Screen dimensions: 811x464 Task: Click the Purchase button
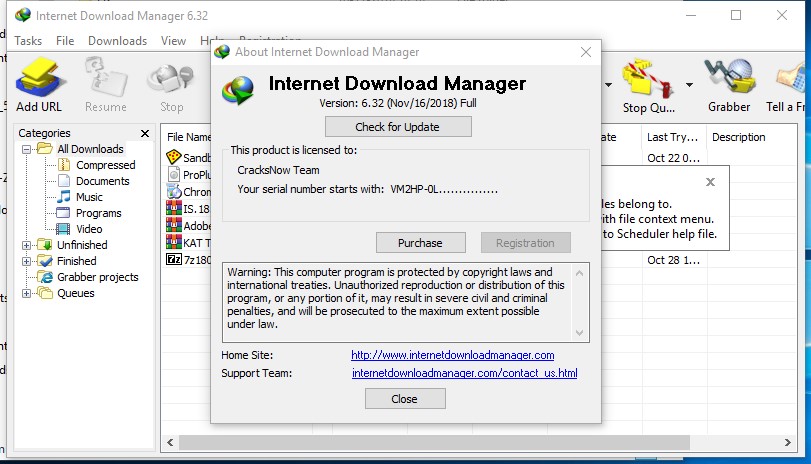pos(420,243)
